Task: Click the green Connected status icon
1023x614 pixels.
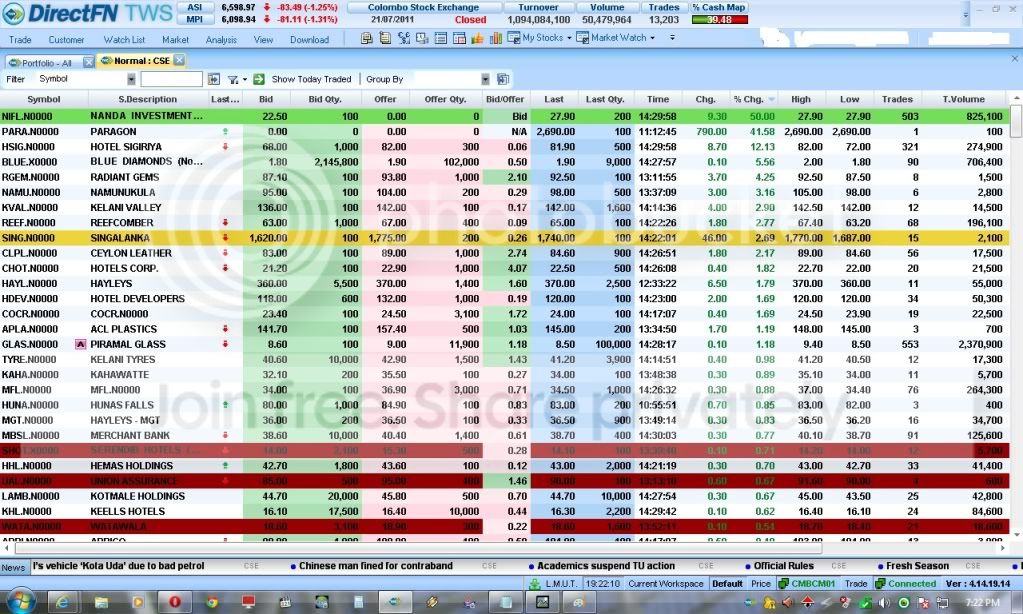Action: point(880,584)
